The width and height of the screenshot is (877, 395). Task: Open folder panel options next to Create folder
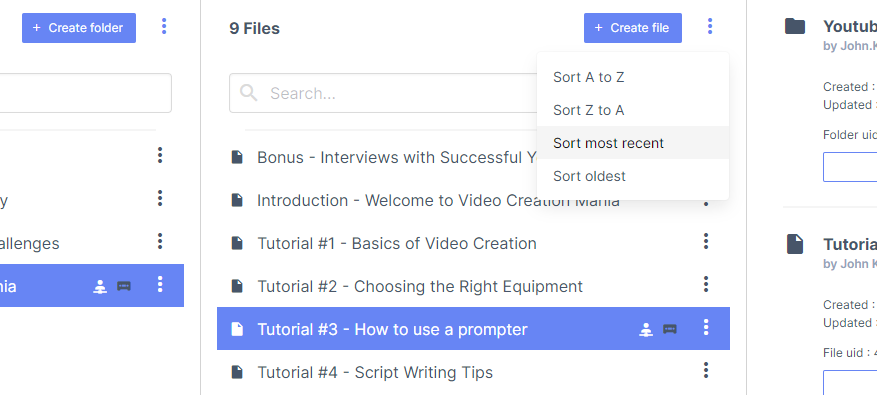tap(164, 26)
